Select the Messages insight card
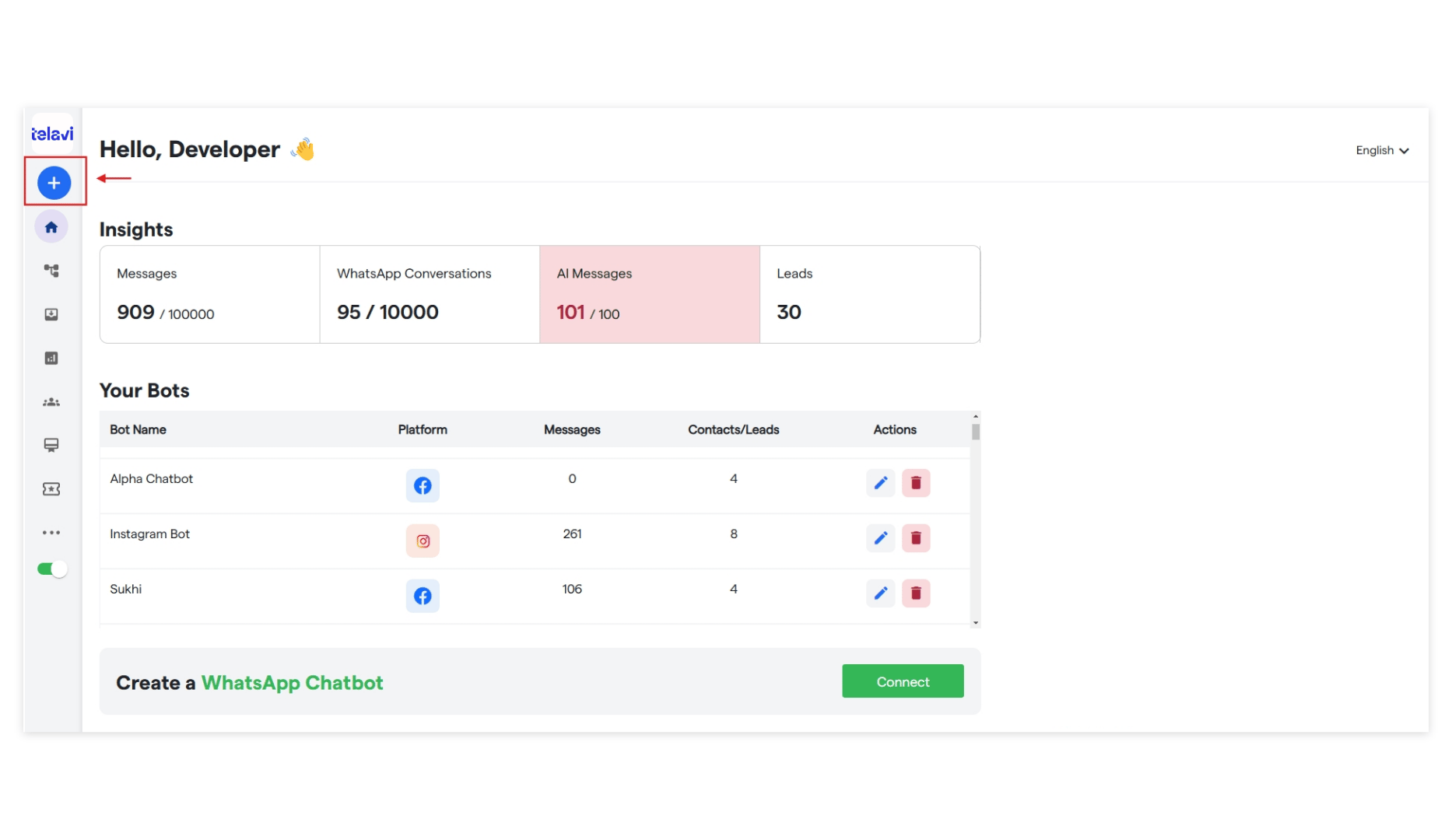1452x840 pixels. (210, 295)
